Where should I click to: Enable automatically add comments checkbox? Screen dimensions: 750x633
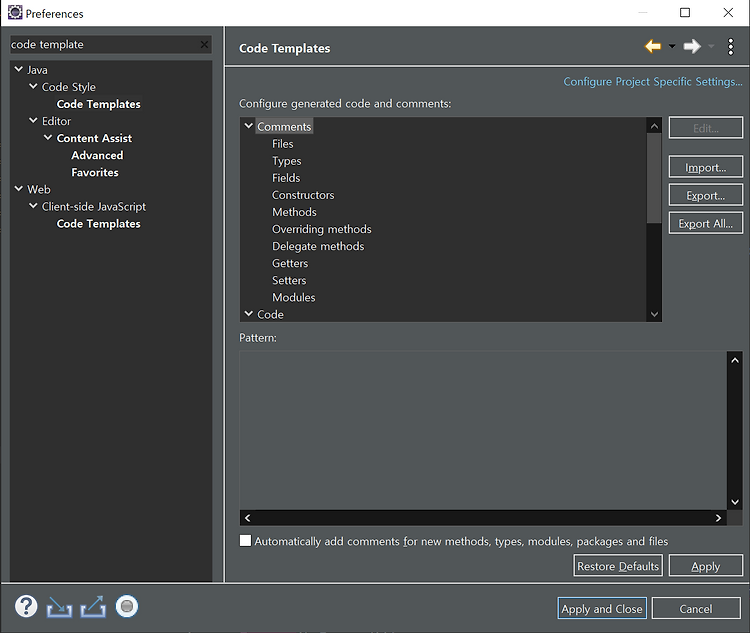(245, 541)
